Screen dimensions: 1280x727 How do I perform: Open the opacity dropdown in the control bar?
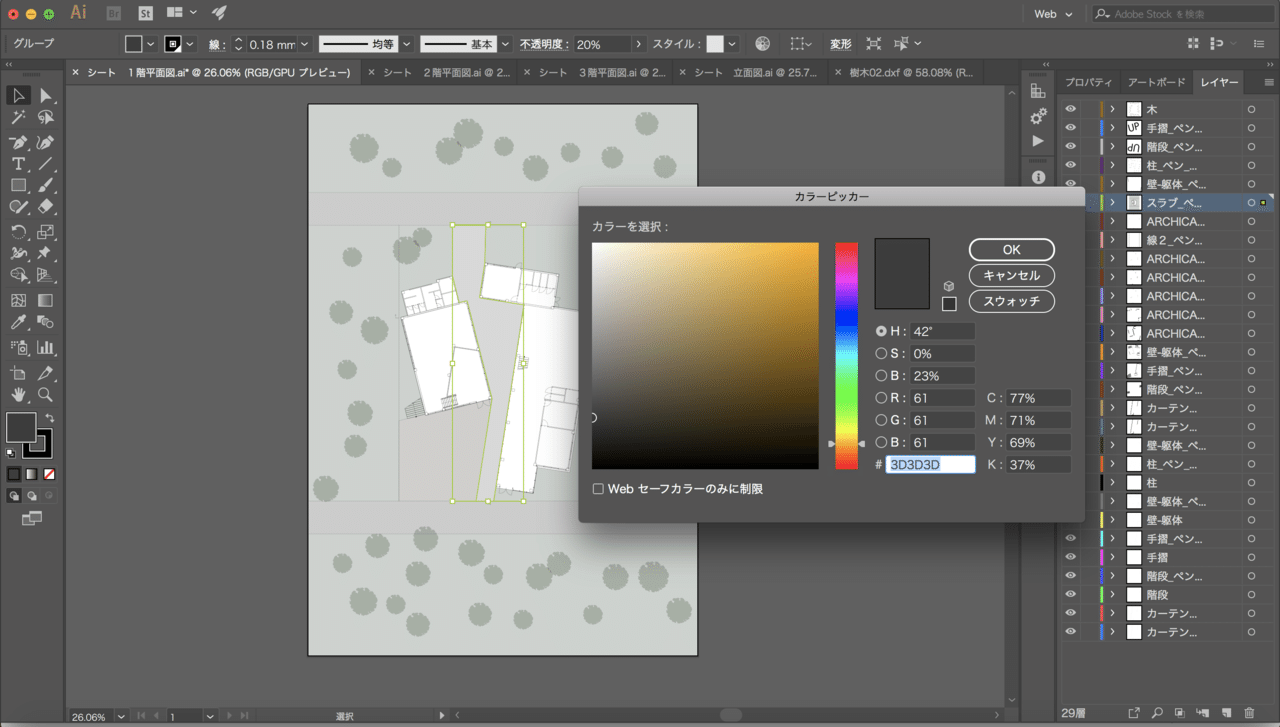pos(637,43)
